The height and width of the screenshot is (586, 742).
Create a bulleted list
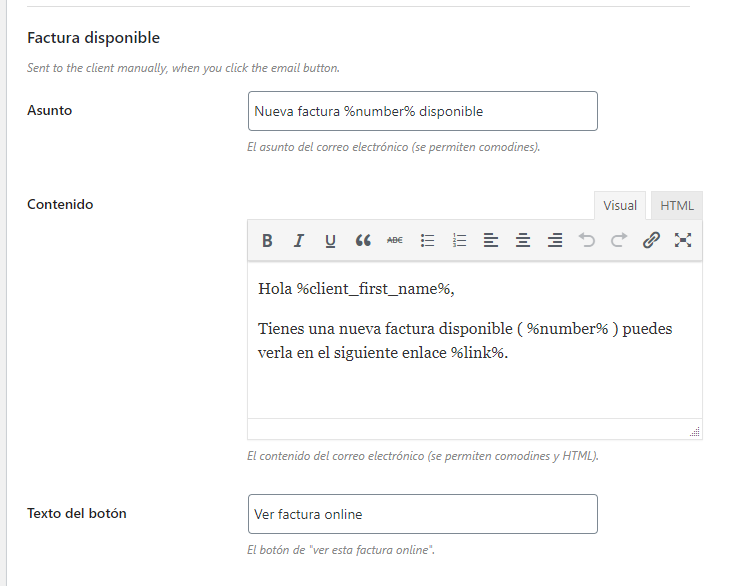point(427,240)
